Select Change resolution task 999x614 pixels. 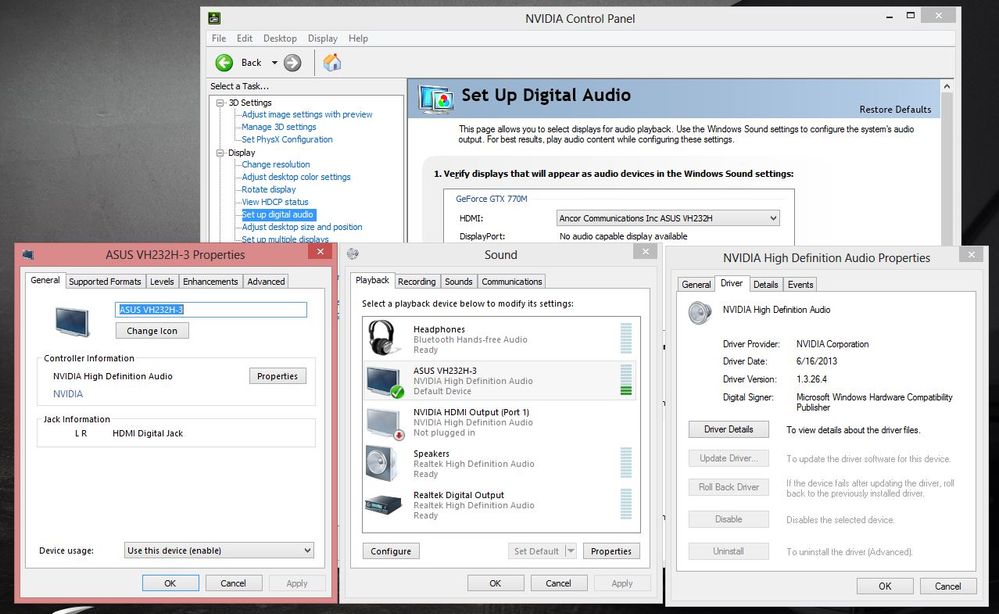pyautogui.click(x=275, y=164)
